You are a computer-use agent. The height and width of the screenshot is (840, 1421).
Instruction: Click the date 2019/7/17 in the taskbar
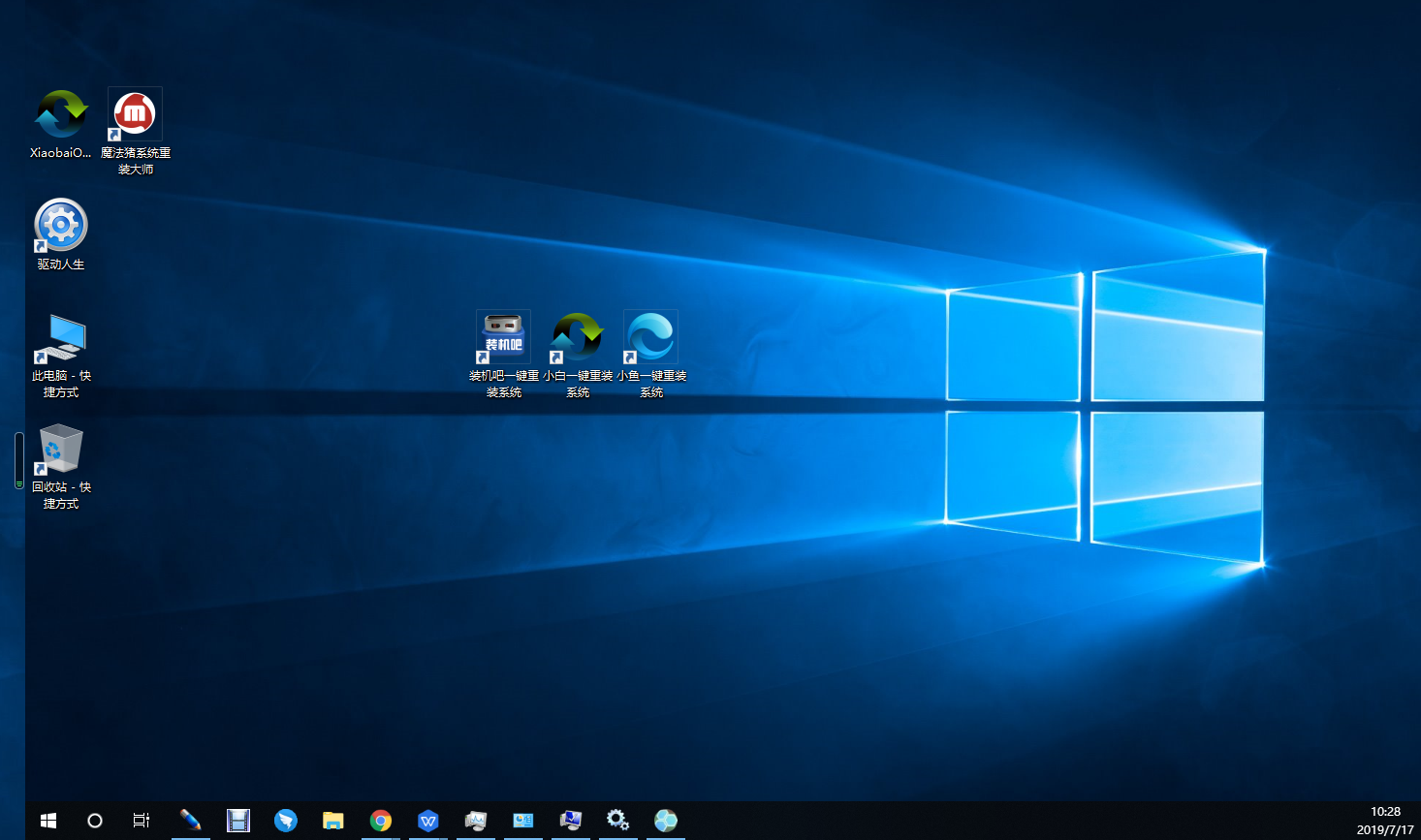click(1385, 829)
